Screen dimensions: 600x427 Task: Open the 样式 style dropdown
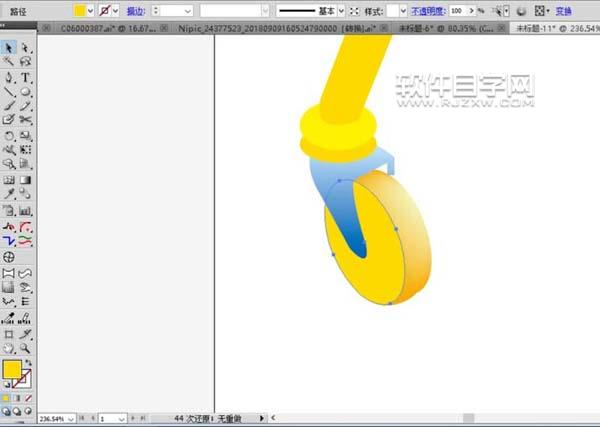[403, 11]
